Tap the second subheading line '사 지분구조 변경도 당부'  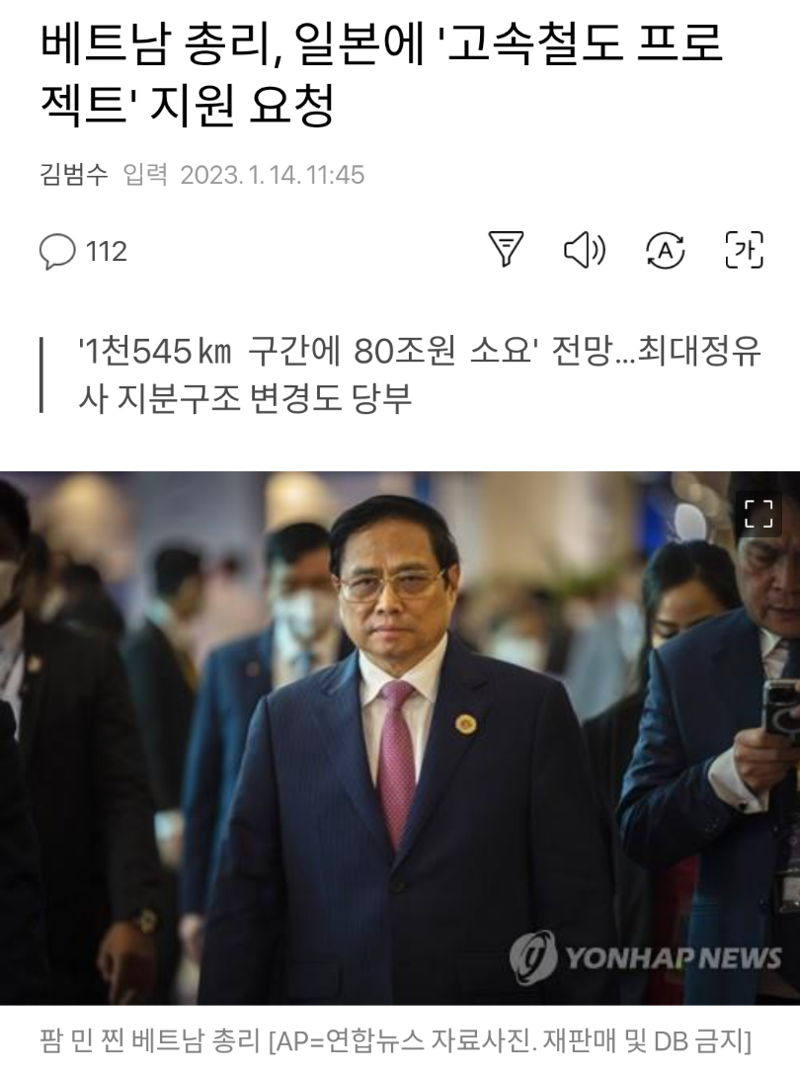pyautogui.click(x=245, y=398)
